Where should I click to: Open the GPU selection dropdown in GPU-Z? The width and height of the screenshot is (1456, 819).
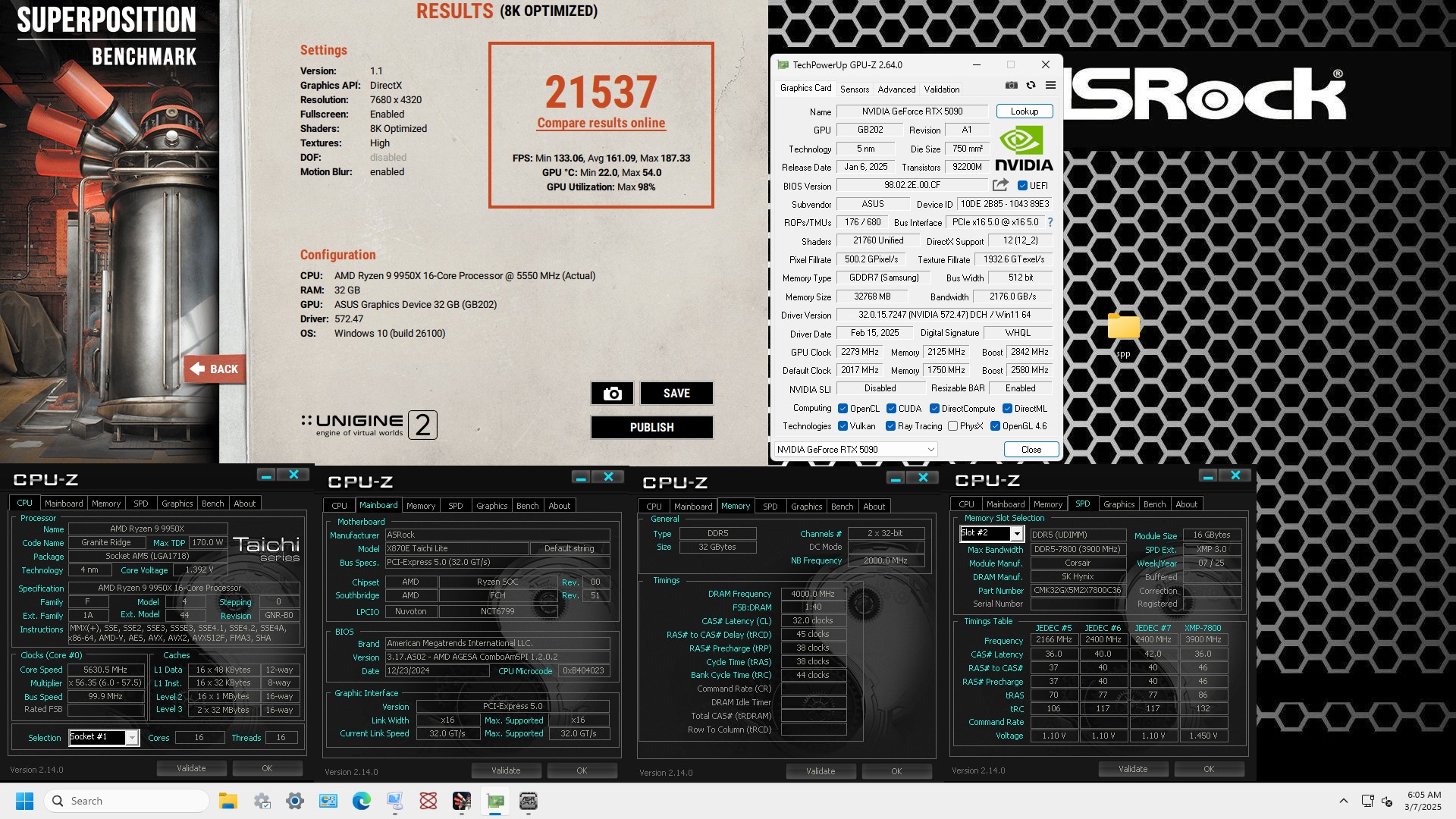pyautogui.click(x=855, y=450)
